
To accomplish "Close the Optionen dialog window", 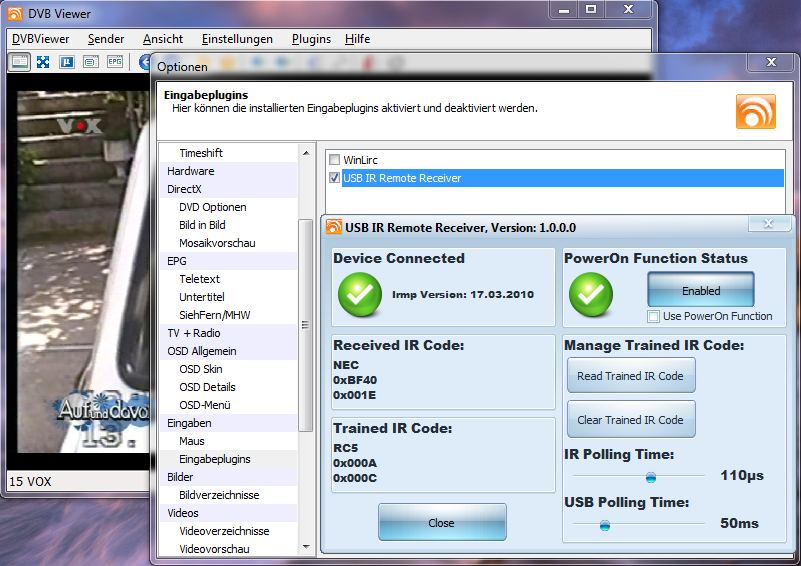I will pyautogui.click(x=771, y=62).
